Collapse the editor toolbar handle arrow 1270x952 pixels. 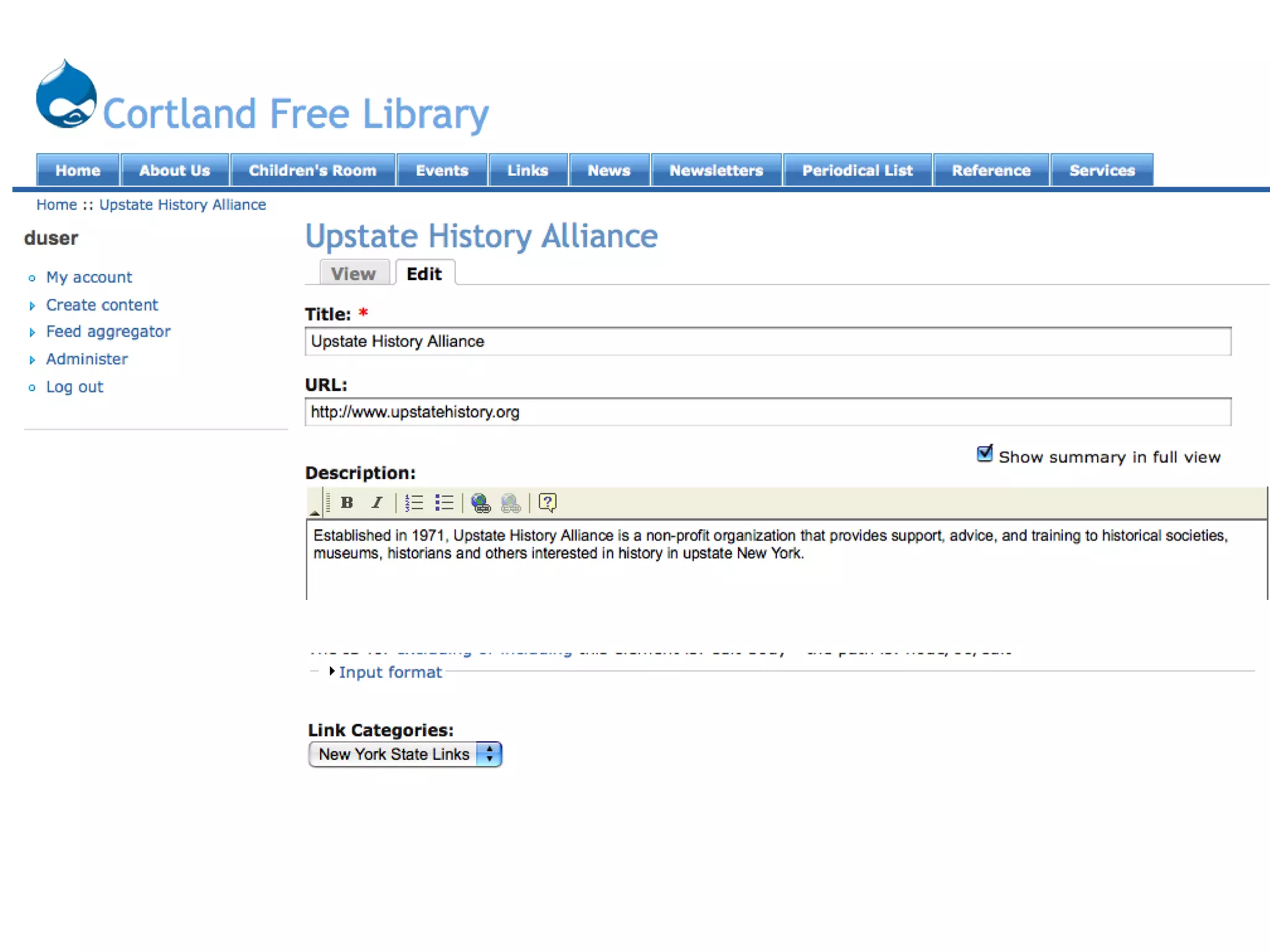click(315, 512)
